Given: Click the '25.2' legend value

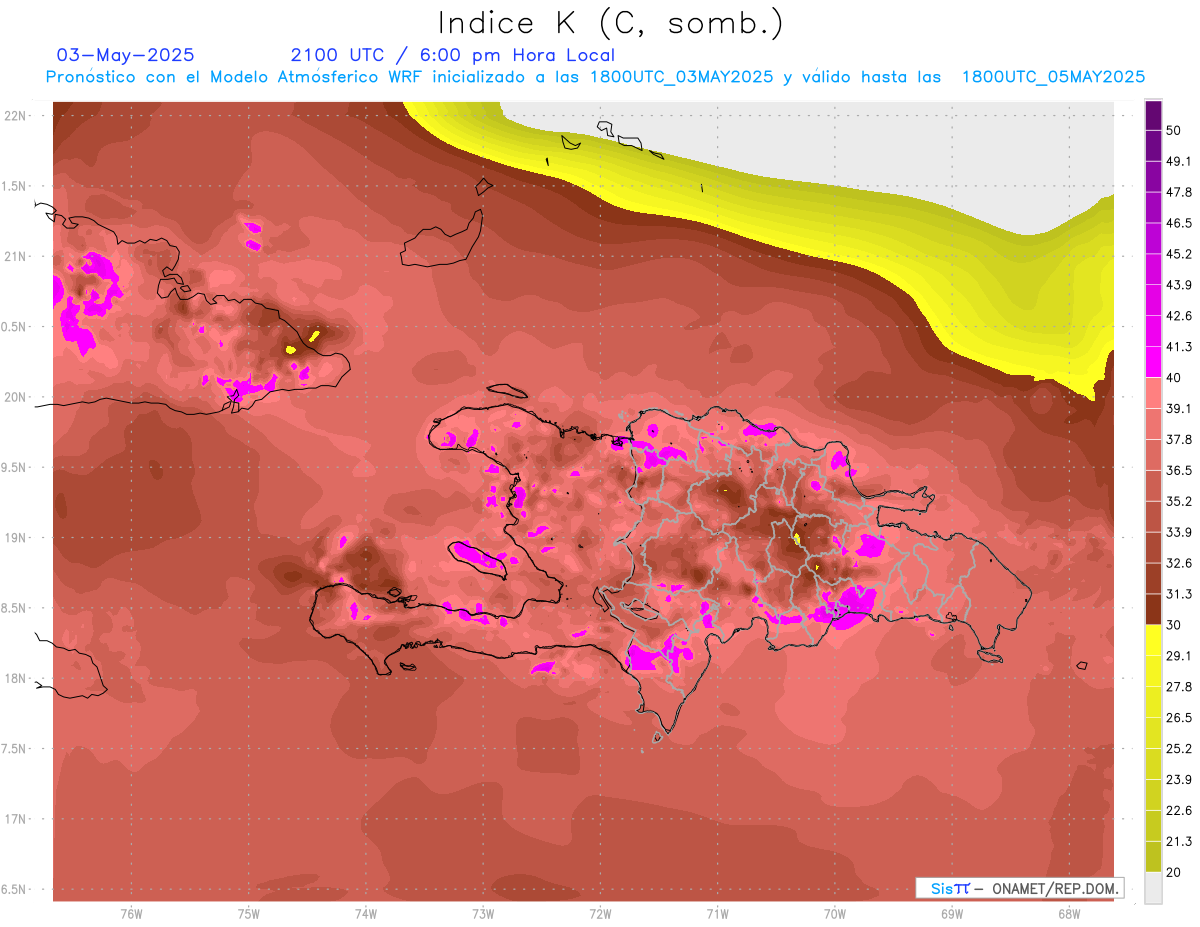Looking at the screenshot, I should (1178, 749).
